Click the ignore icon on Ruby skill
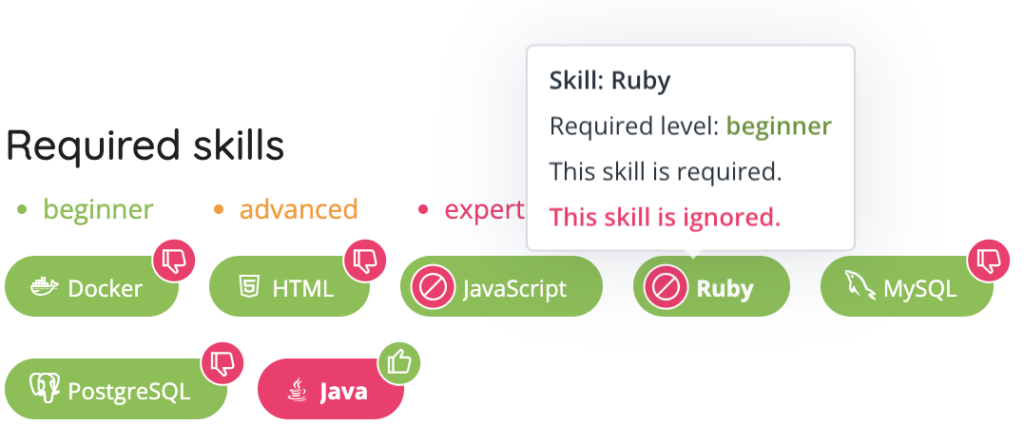This screenshot has height=426, width=1024. point(664,289)
